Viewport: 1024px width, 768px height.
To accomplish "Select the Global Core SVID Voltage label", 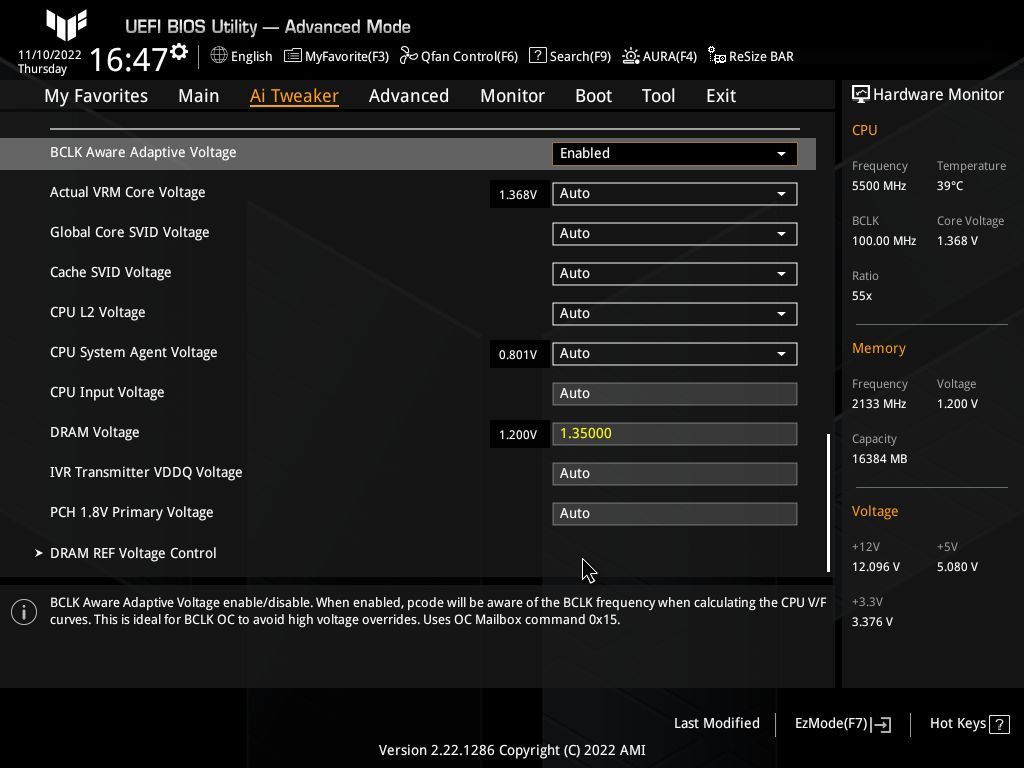I will (x=129, y=232).
